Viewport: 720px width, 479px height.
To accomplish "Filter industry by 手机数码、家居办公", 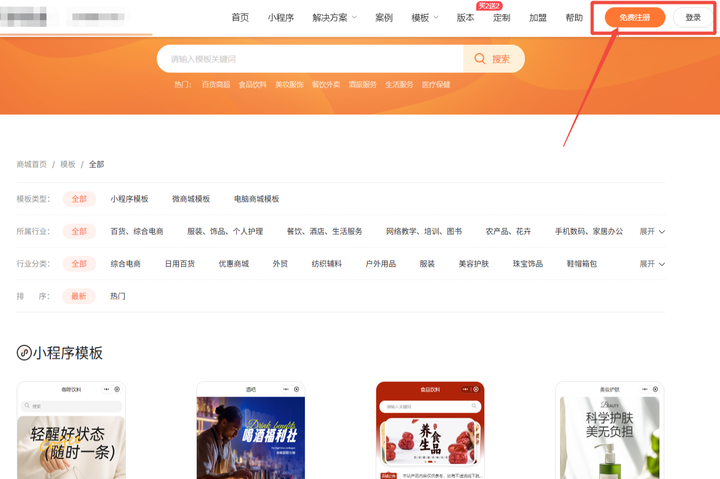I will pyautogui.click(x=589, y=231).
